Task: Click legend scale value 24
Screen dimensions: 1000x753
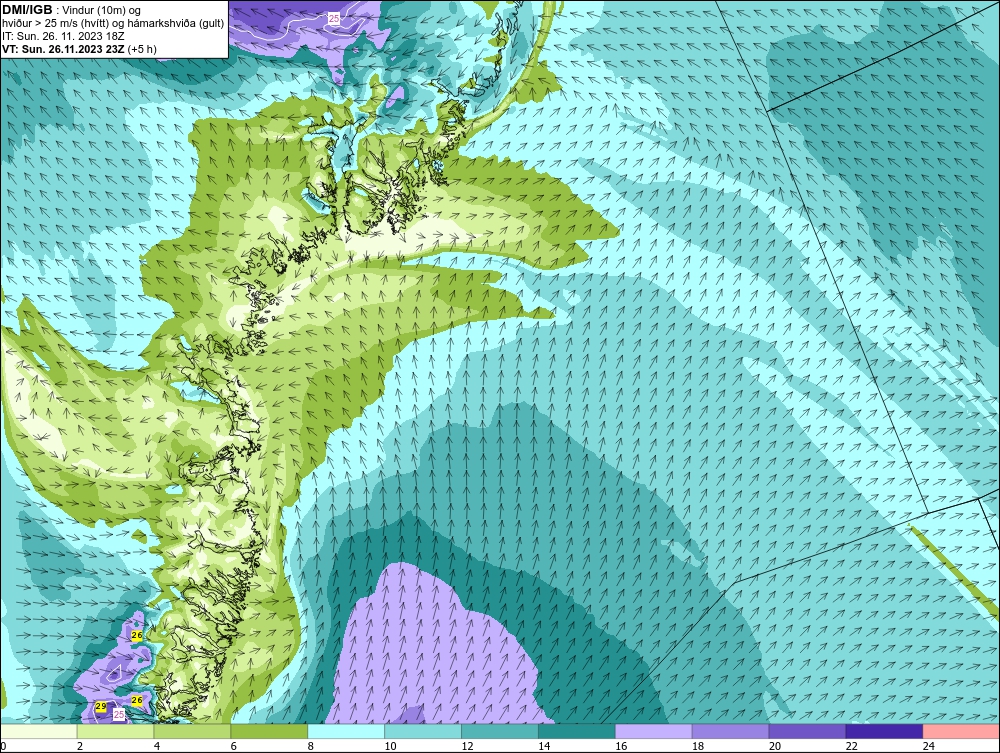Action: click(x=929, y=746)
